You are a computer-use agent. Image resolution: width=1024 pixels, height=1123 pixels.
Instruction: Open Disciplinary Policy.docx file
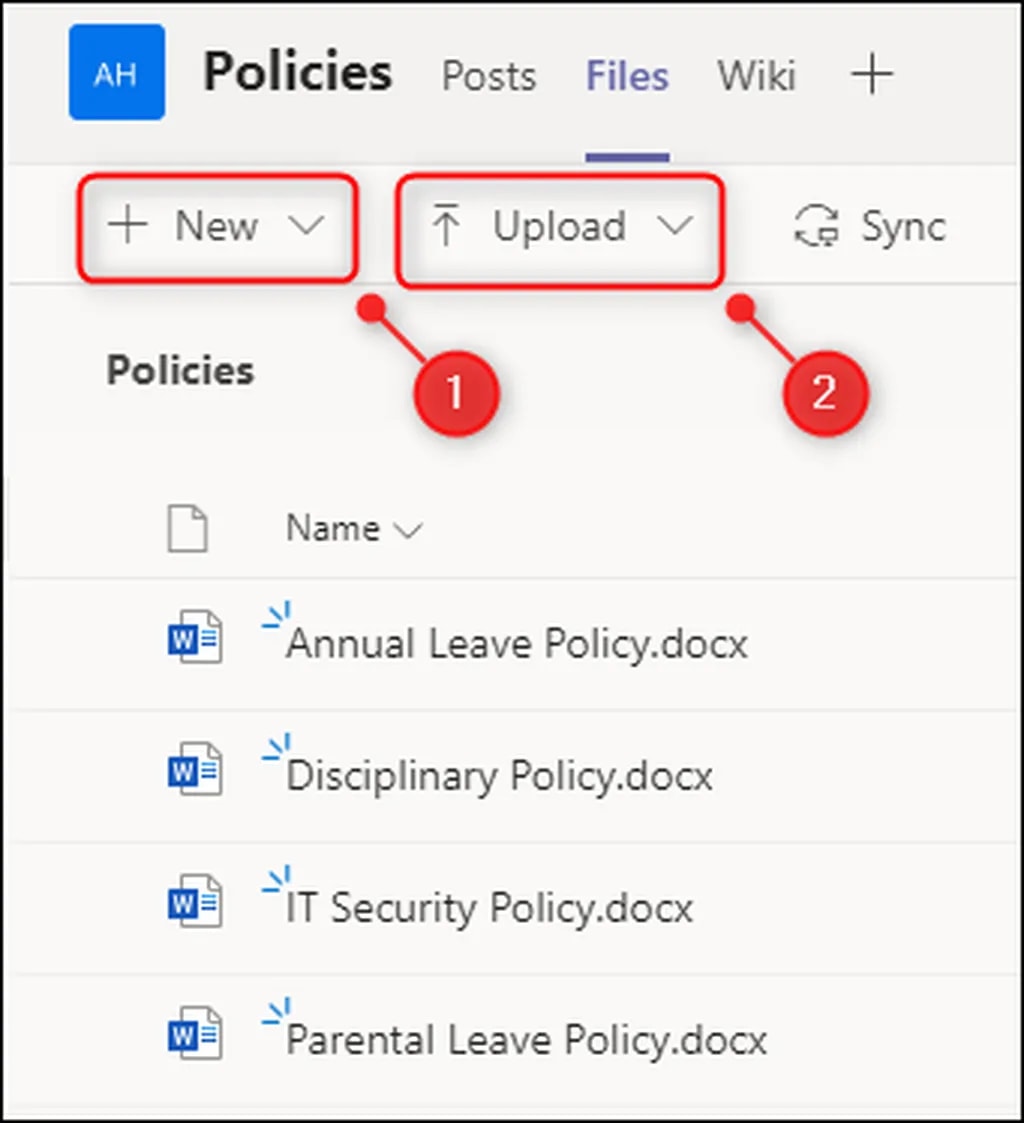(x=499, y=776)
